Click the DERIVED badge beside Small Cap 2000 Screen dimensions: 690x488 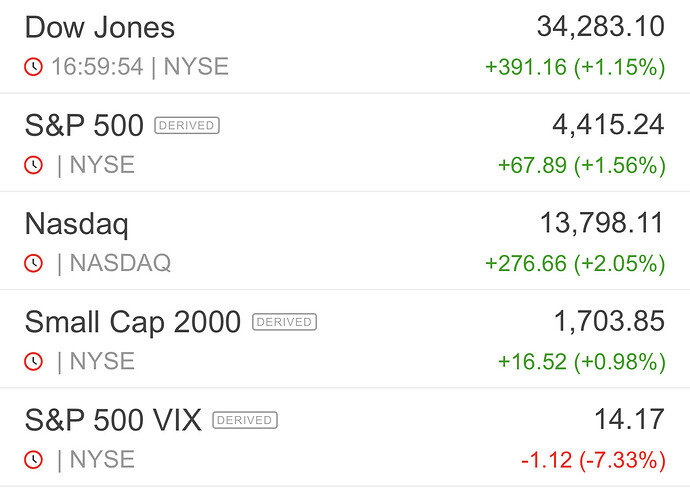284,322
